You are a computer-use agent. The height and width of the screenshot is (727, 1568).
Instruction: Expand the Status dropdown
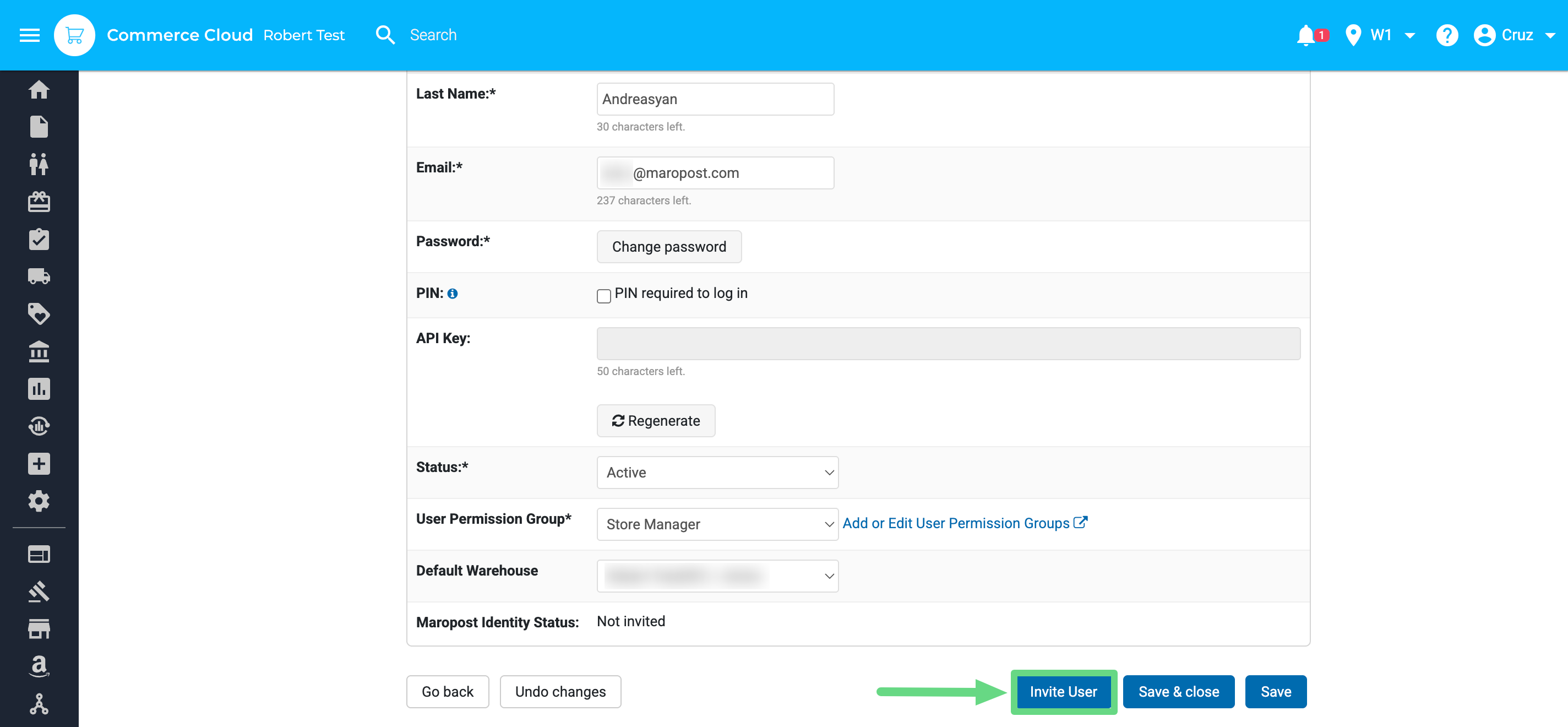(x=717, y=472)
